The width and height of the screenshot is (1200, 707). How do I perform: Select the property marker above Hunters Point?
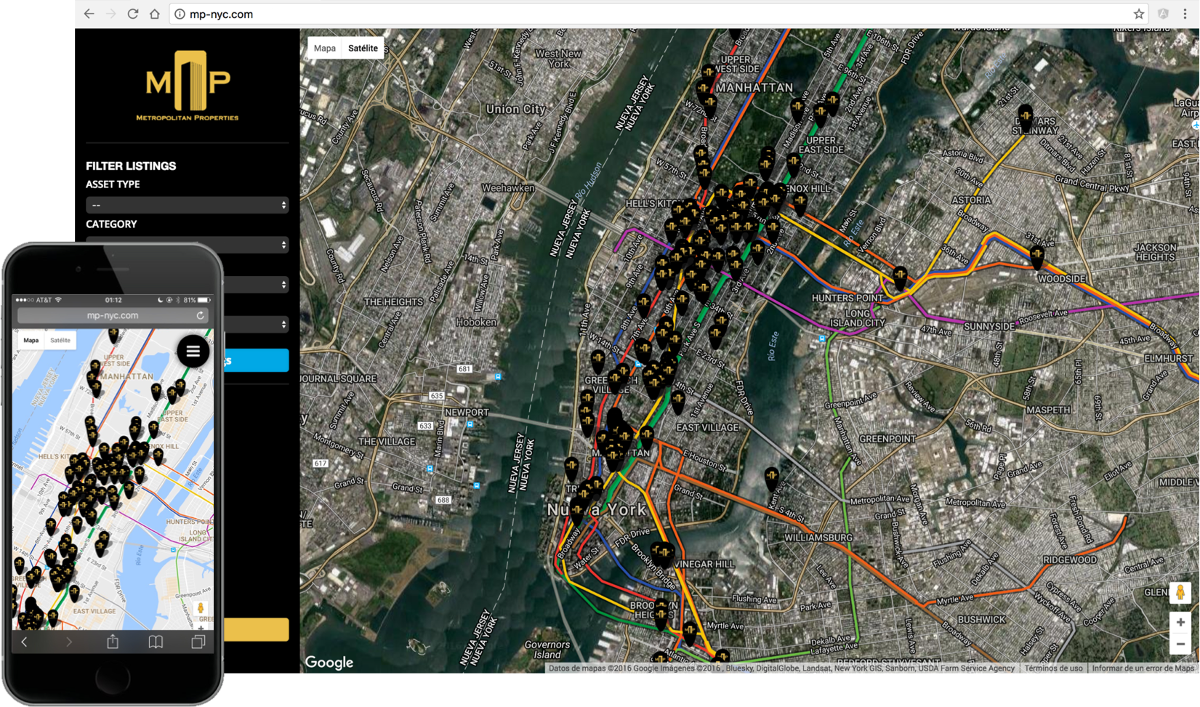(900, 278)
